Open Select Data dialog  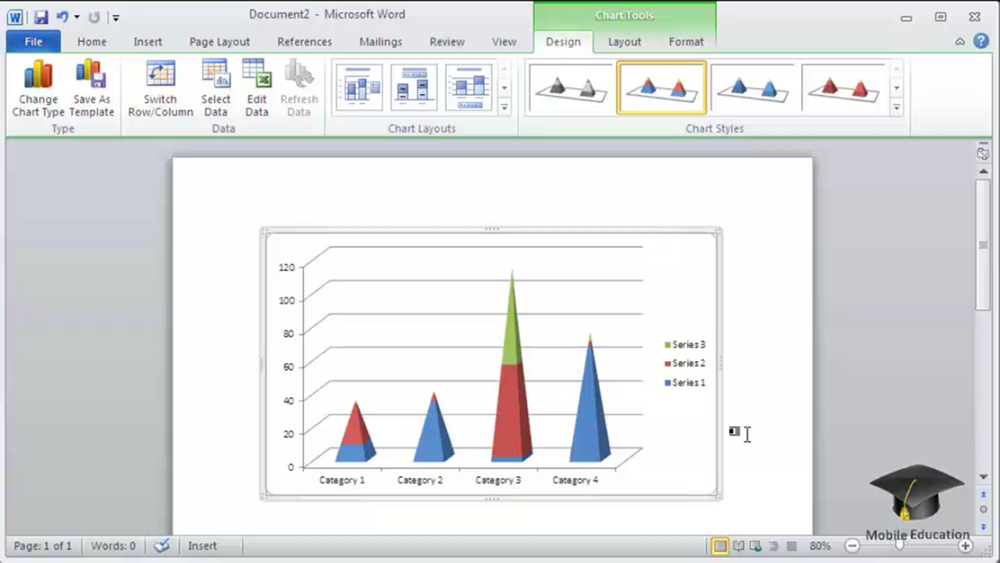pyautogui.click(x=216, y=88)
